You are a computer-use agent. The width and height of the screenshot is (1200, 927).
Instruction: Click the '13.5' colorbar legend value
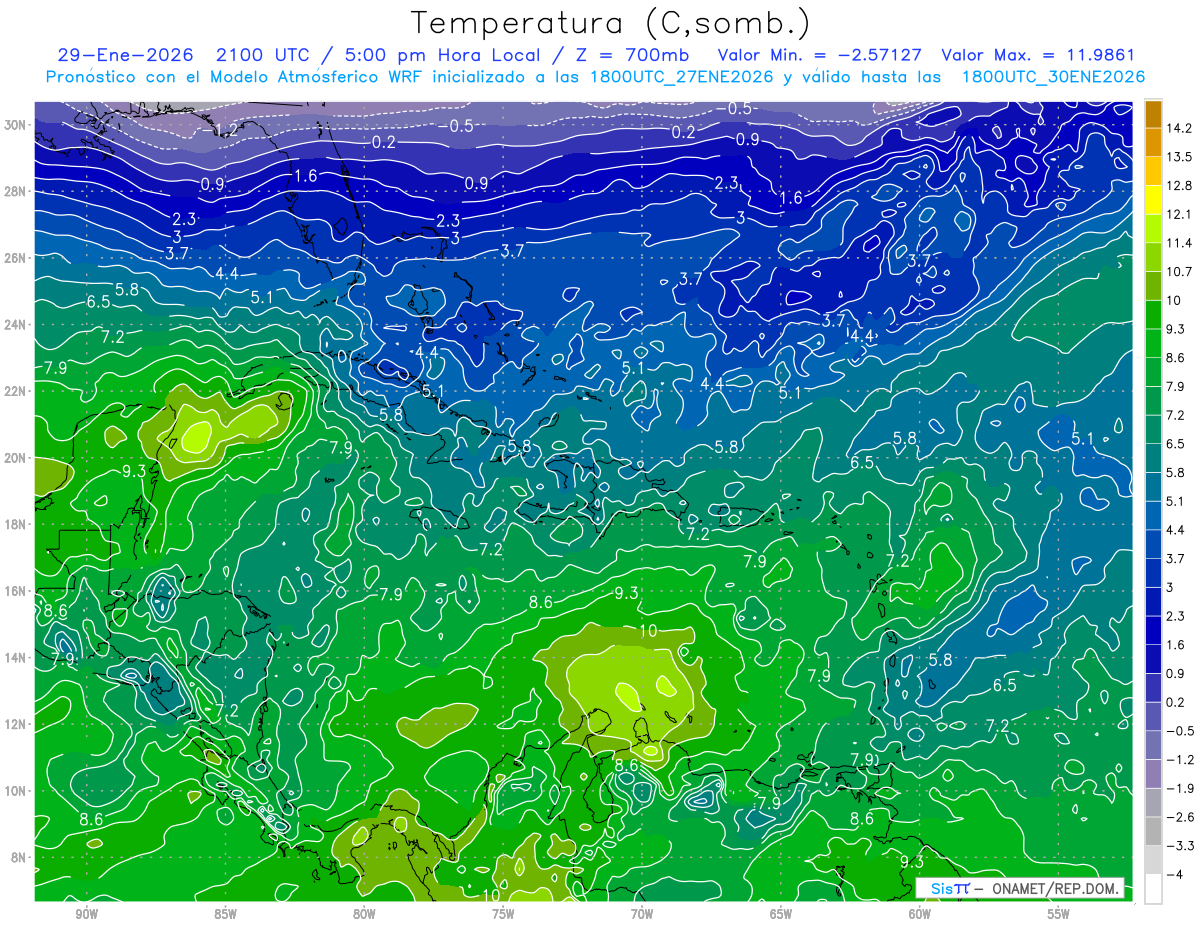click(1179, 157)
